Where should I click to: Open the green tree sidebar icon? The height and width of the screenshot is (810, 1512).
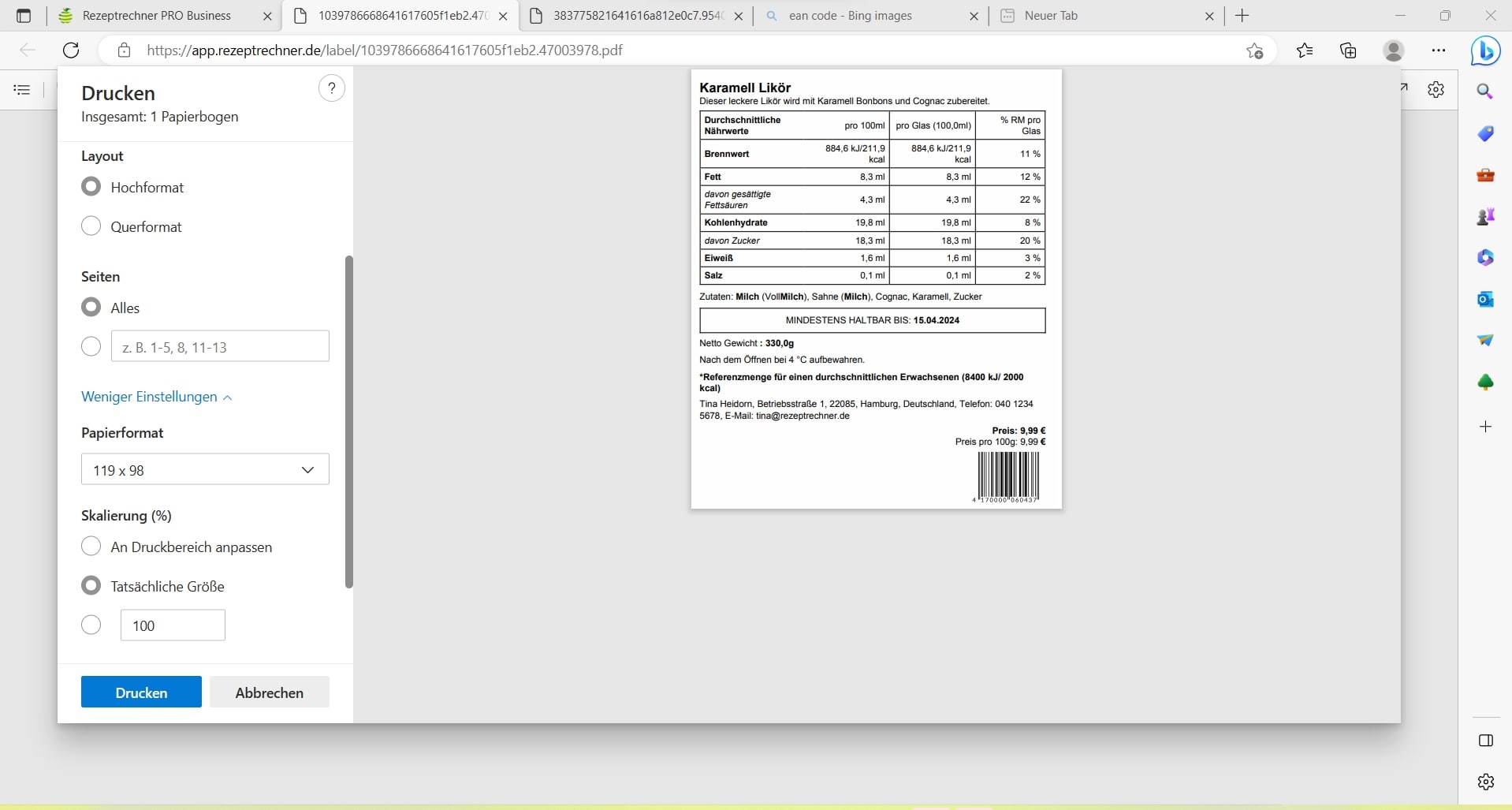pyautogui.click(x=1485, y=382)
